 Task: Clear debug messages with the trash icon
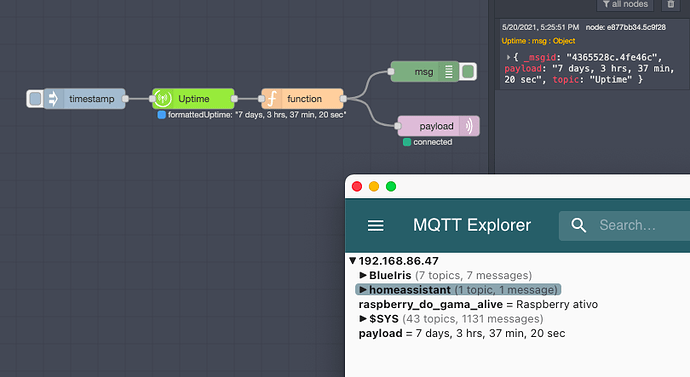click(x=671, y=4)
